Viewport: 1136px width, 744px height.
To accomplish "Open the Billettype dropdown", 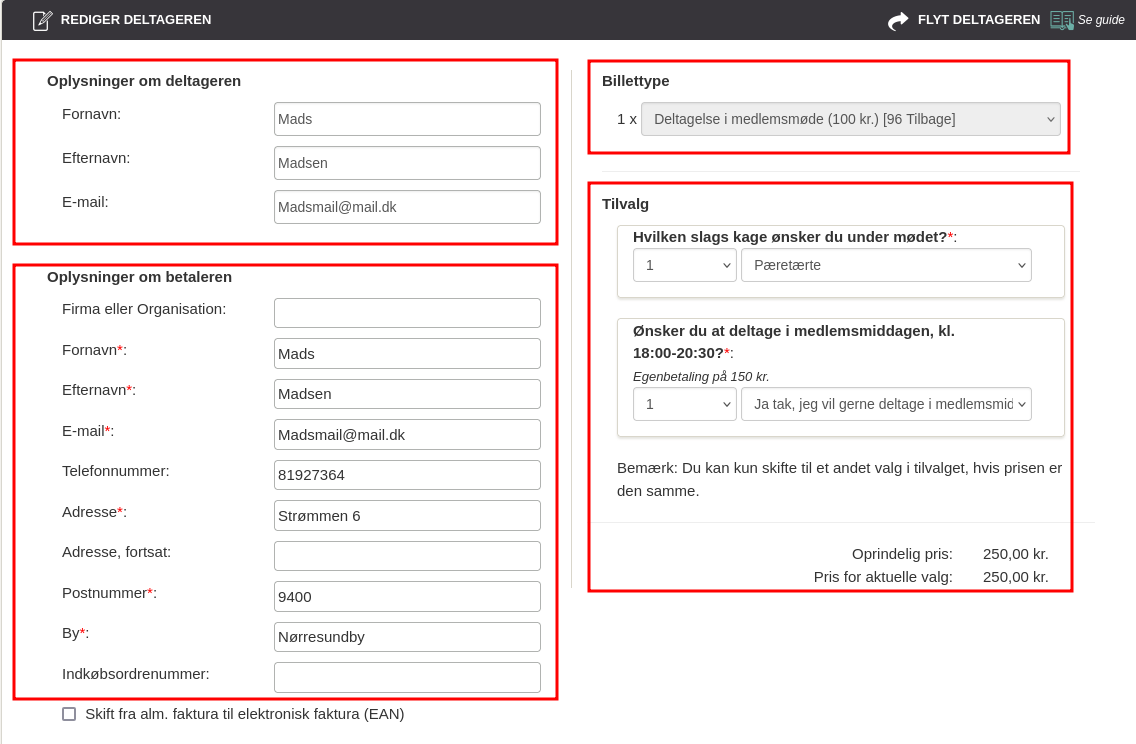I will (851, 120).
